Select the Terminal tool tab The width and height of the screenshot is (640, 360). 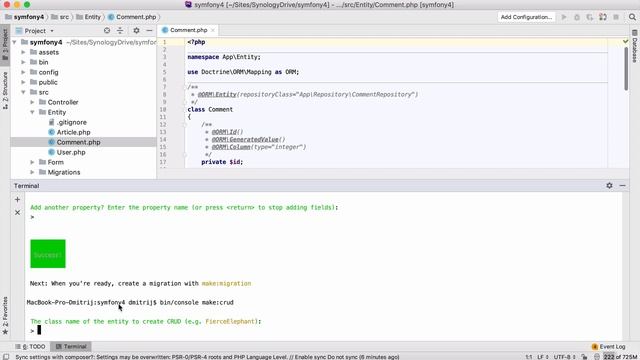coord(71,347)
